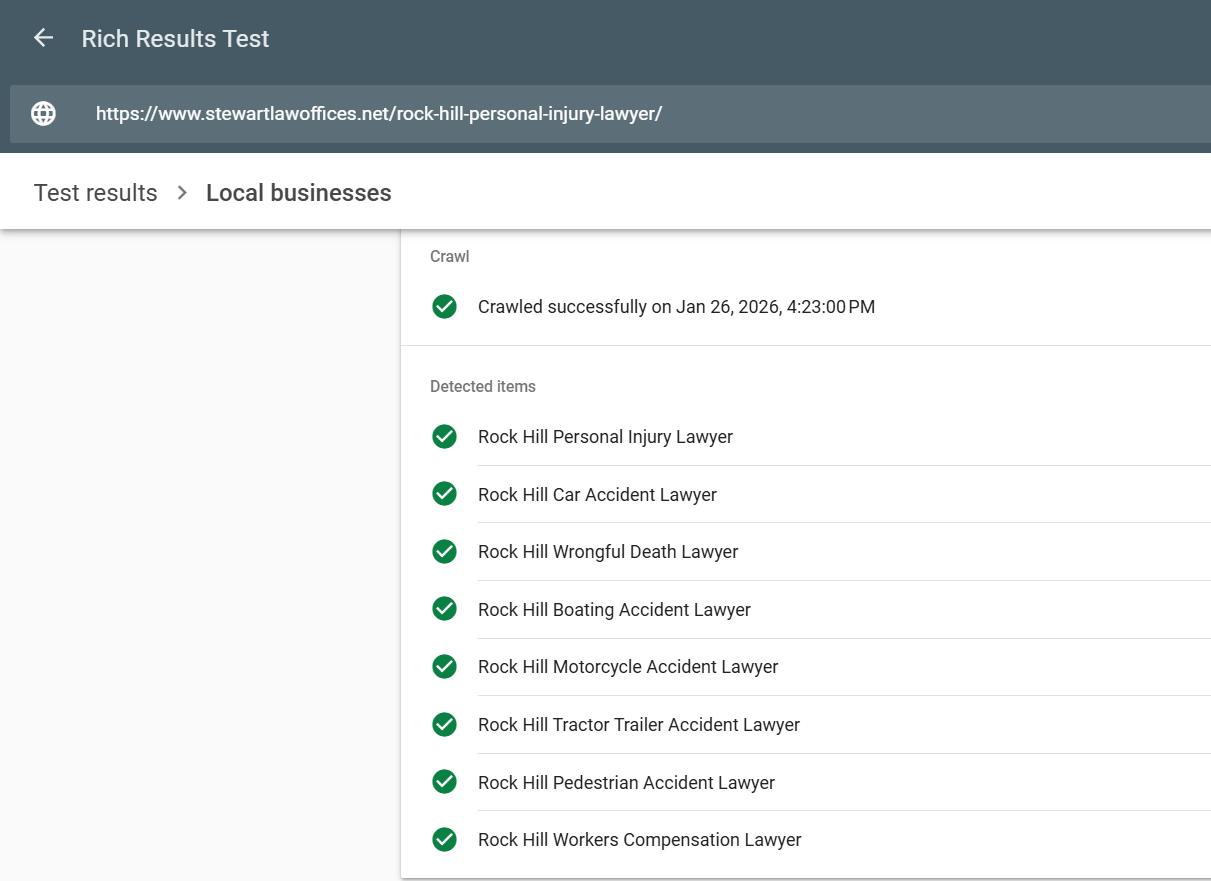The image size is (1211, 881).
Task: Click the tested URL field
Action: click(610, 114)
